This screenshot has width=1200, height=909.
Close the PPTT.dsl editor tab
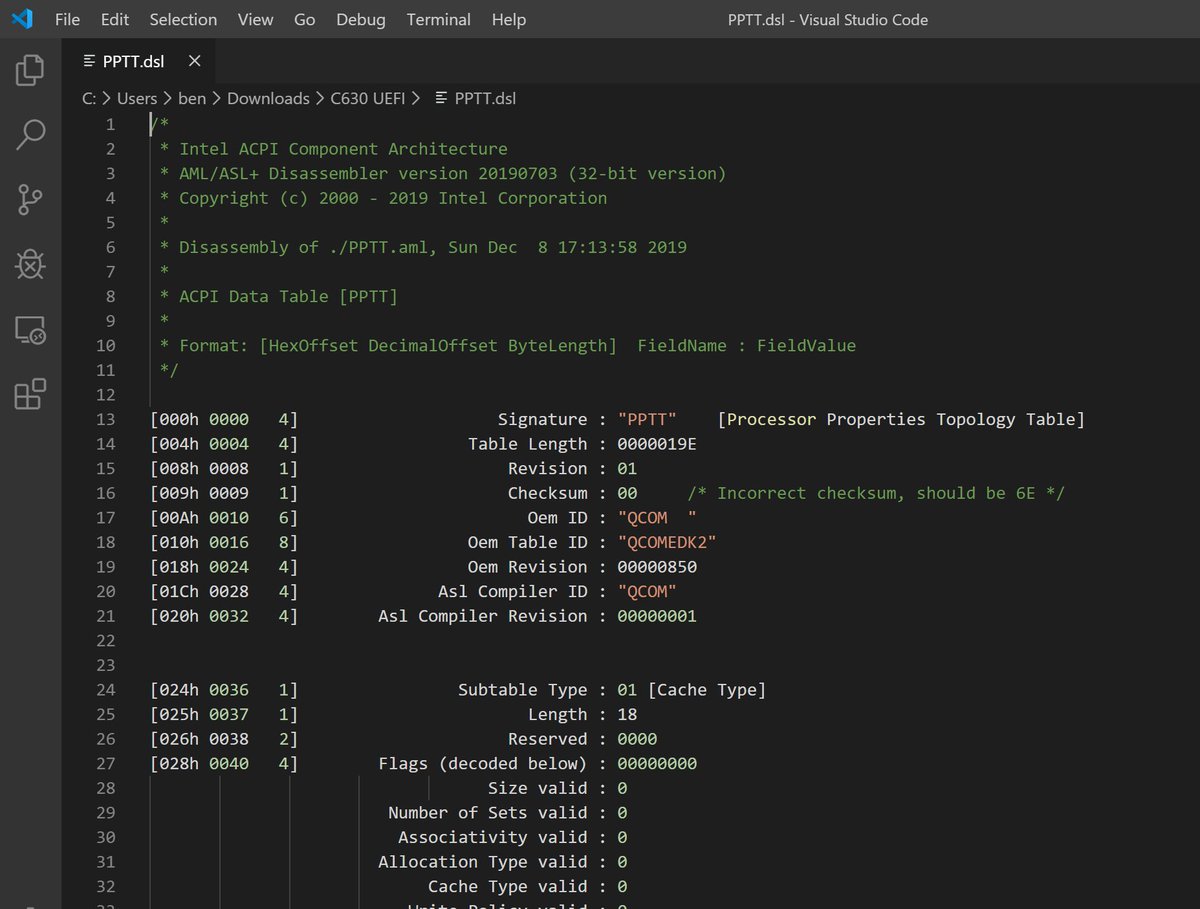tap(195, 61)
